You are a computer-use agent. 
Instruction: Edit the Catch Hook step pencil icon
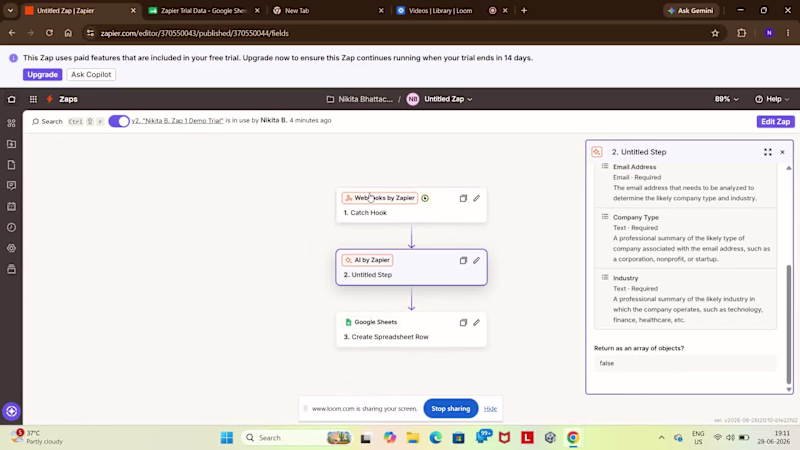tap(477, 198)
